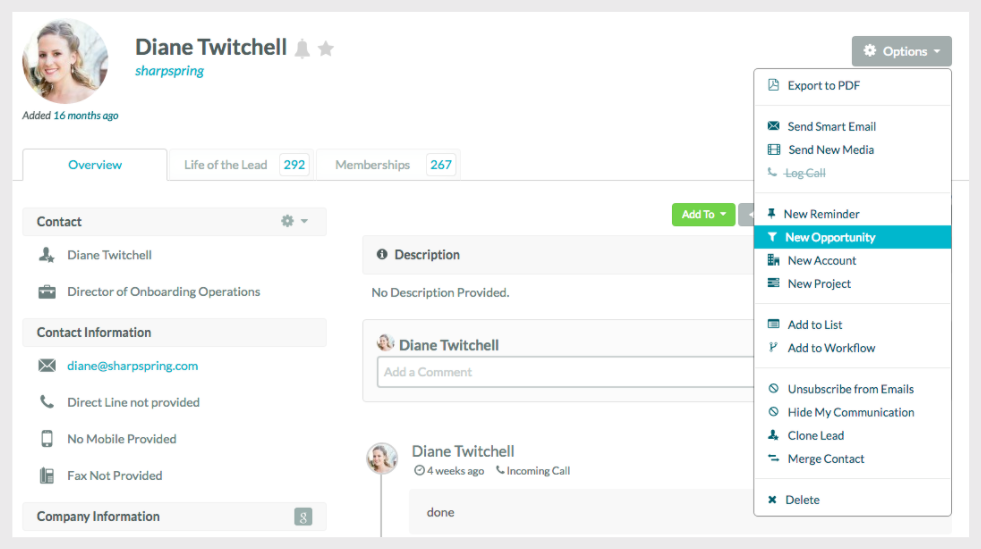The height and width of the screenshot is (549, 981).
Task: Click the Description info icon
Action: pos(382,254)
